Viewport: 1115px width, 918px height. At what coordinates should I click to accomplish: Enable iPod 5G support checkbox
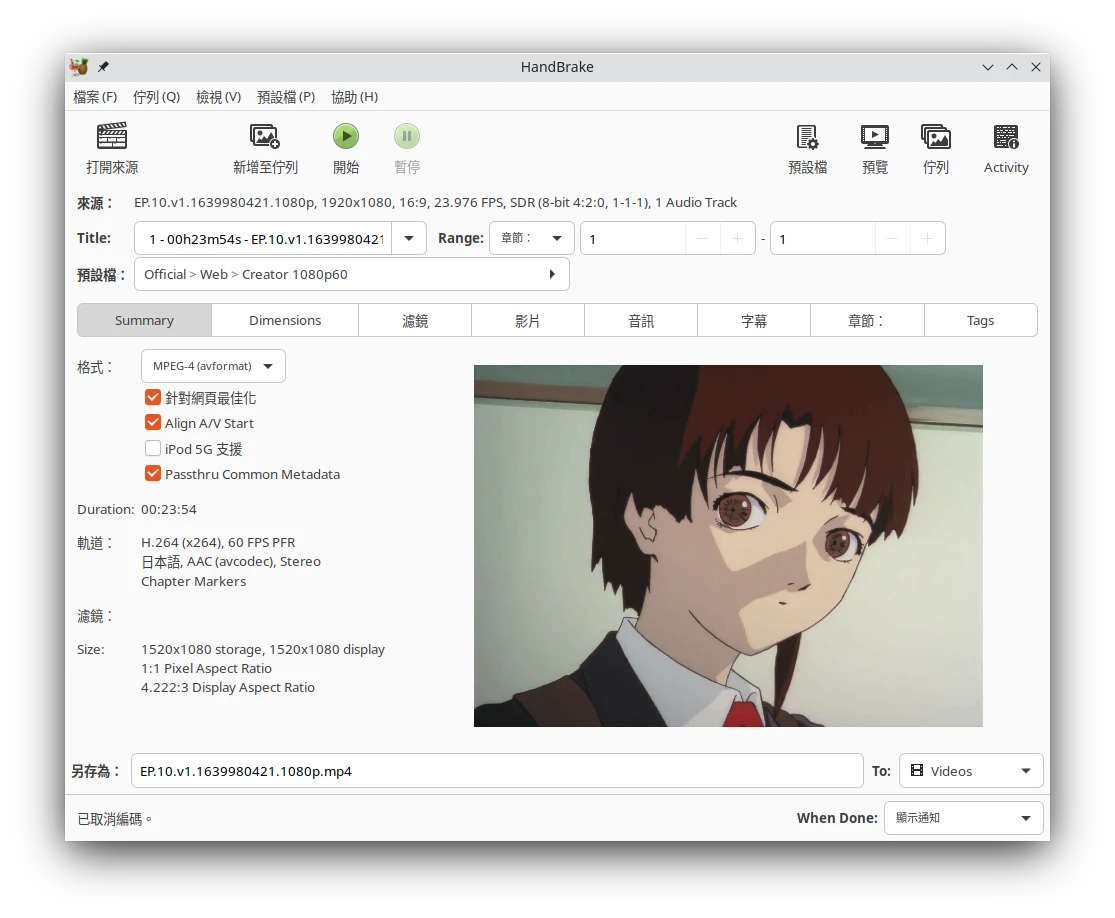[153, 449]
